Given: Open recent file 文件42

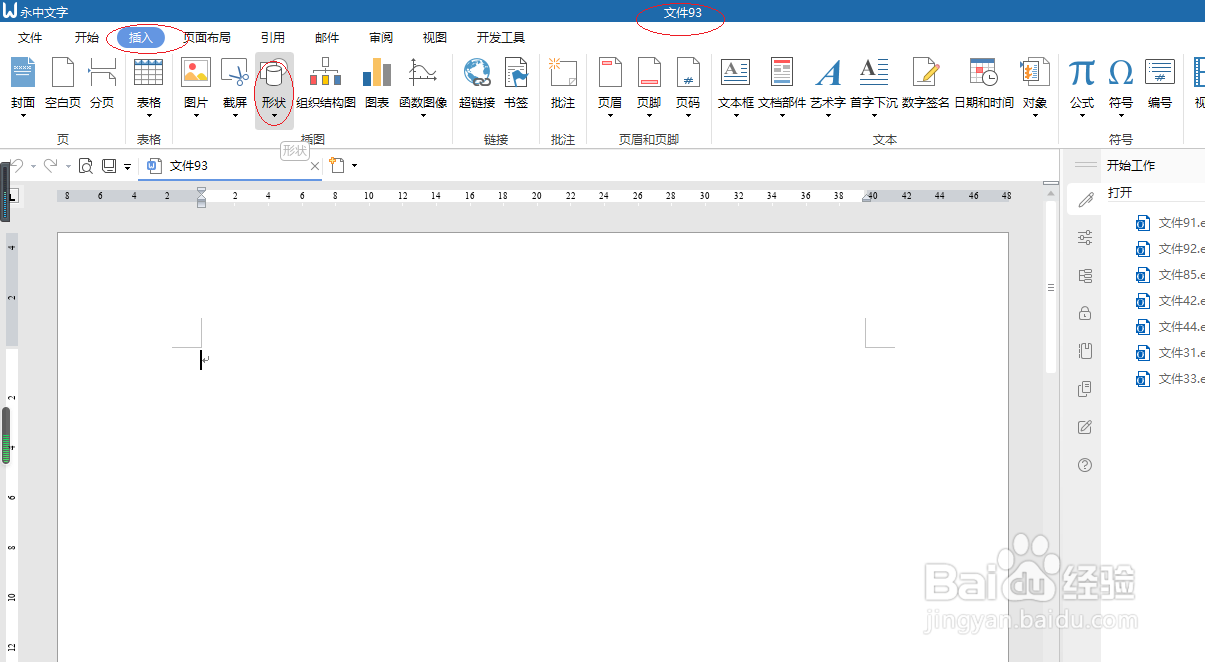Looking at the screenshot, I should click(x=1170, y=301).
